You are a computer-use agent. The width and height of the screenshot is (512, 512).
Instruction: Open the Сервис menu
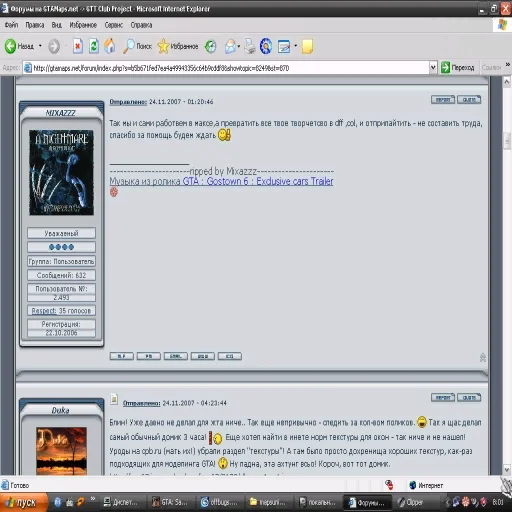(x=114, y=25)
